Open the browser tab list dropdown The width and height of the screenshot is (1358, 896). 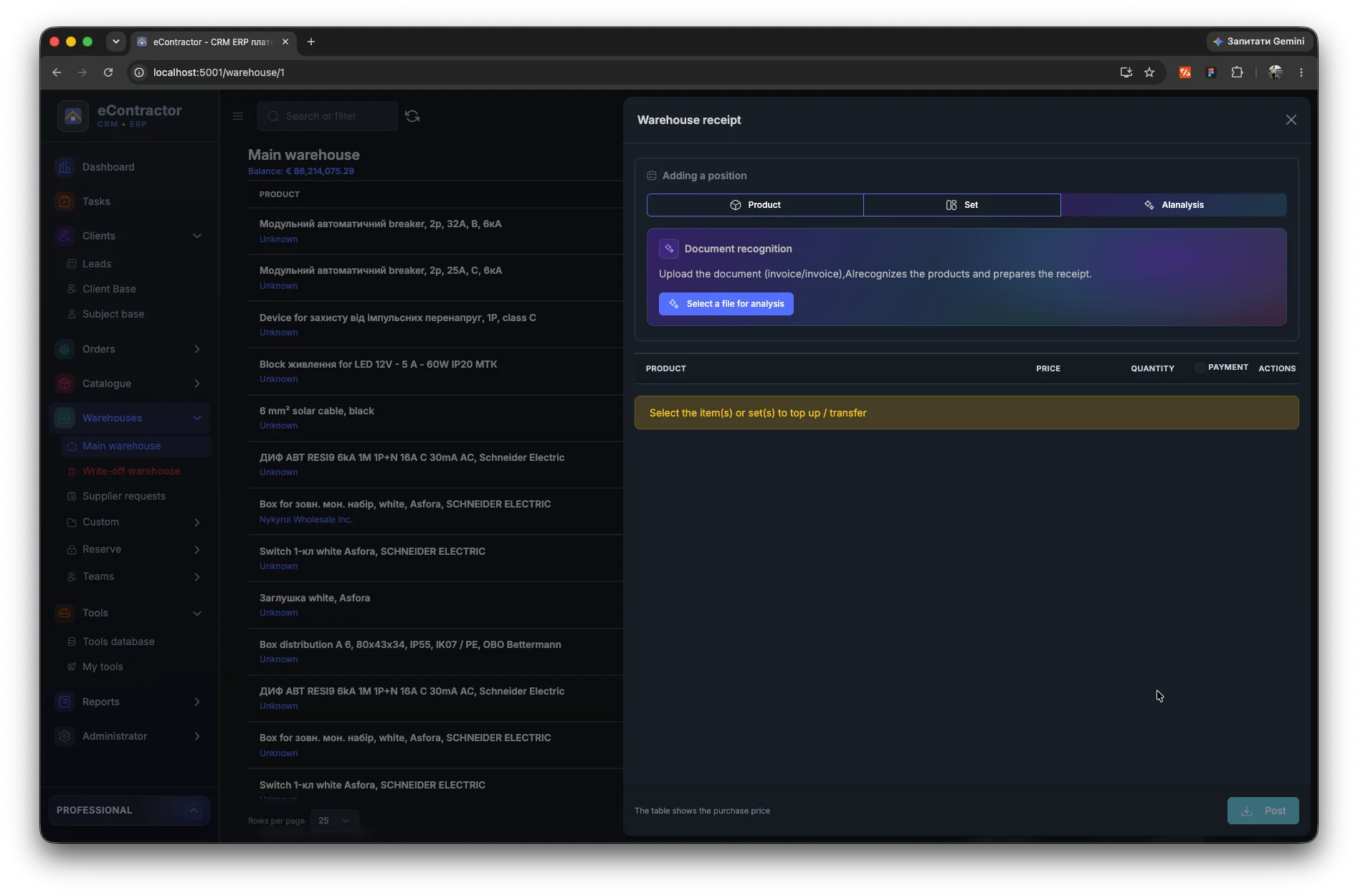tap(116, 42)
